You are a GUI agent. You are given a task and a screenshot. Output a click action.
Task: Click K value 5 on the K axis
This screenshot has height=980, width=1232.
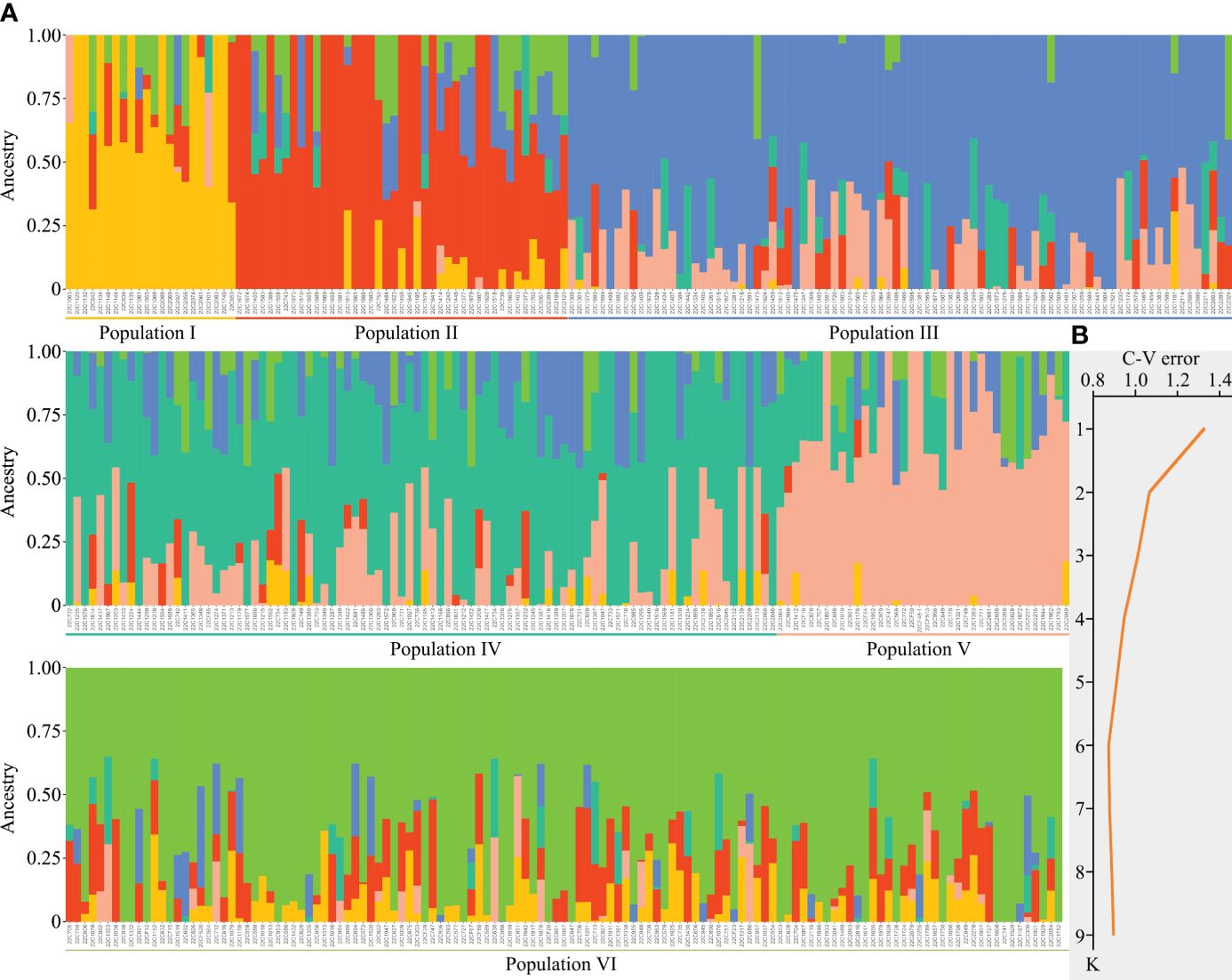coord(1080,682)
